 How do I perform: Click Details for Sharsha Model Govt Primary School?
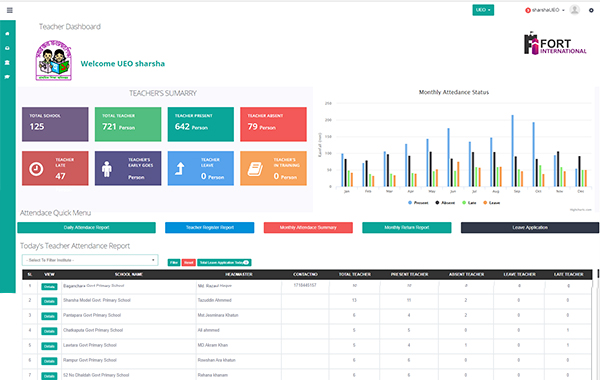49,302
